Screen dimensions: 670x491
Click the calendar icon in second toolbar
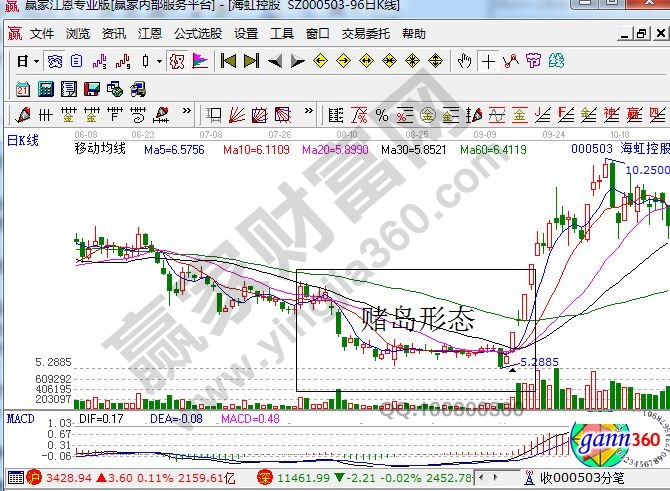tap(20, 87)
